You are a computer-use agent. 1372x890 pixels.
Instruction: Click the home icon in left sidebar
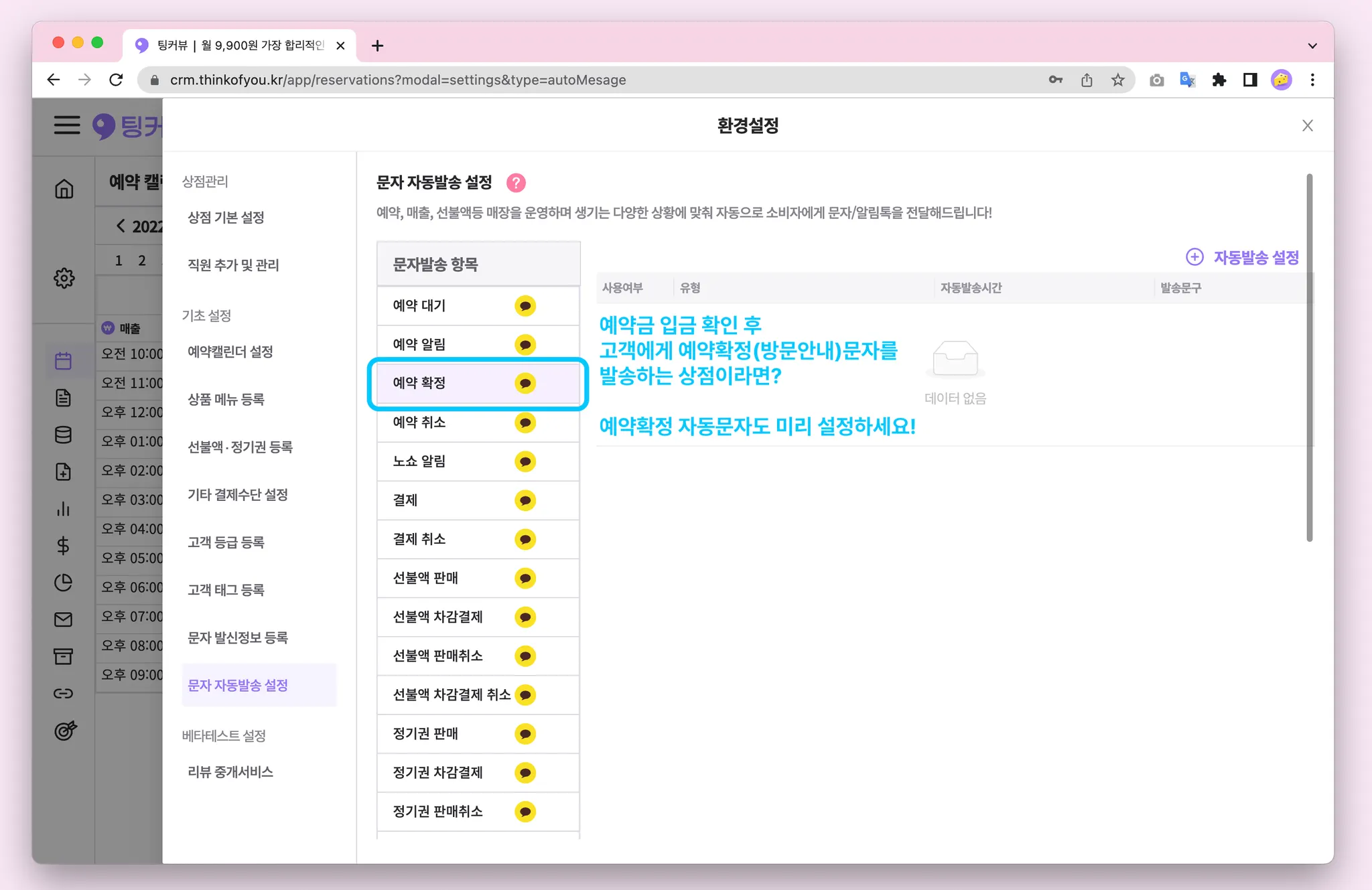pos(64,189)
